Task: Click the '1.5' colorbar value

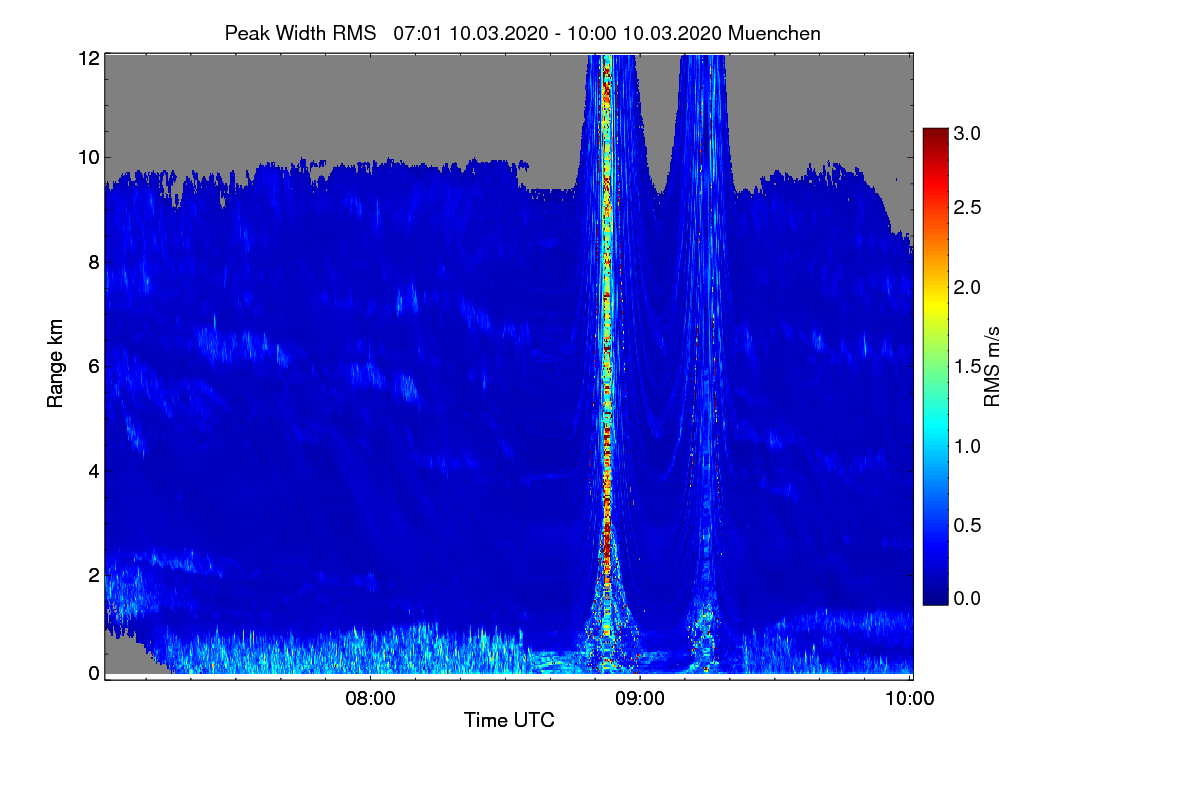Action: tap(967, 366)
